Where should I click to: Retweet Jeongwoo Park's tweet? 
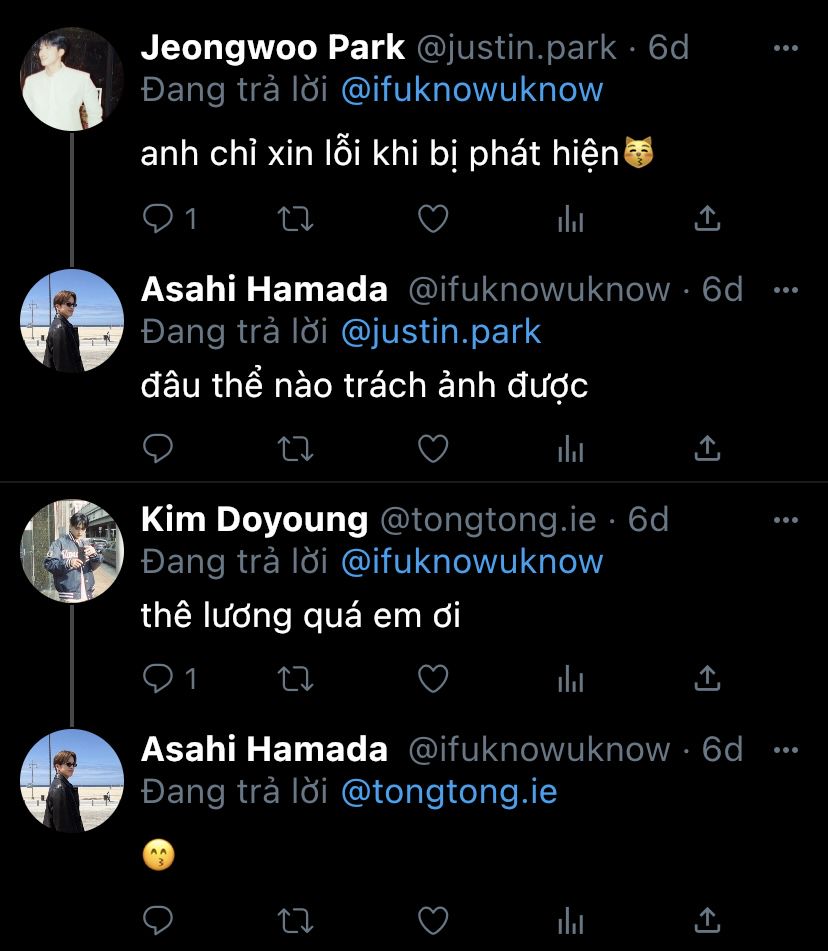click(x=294, y=219)
